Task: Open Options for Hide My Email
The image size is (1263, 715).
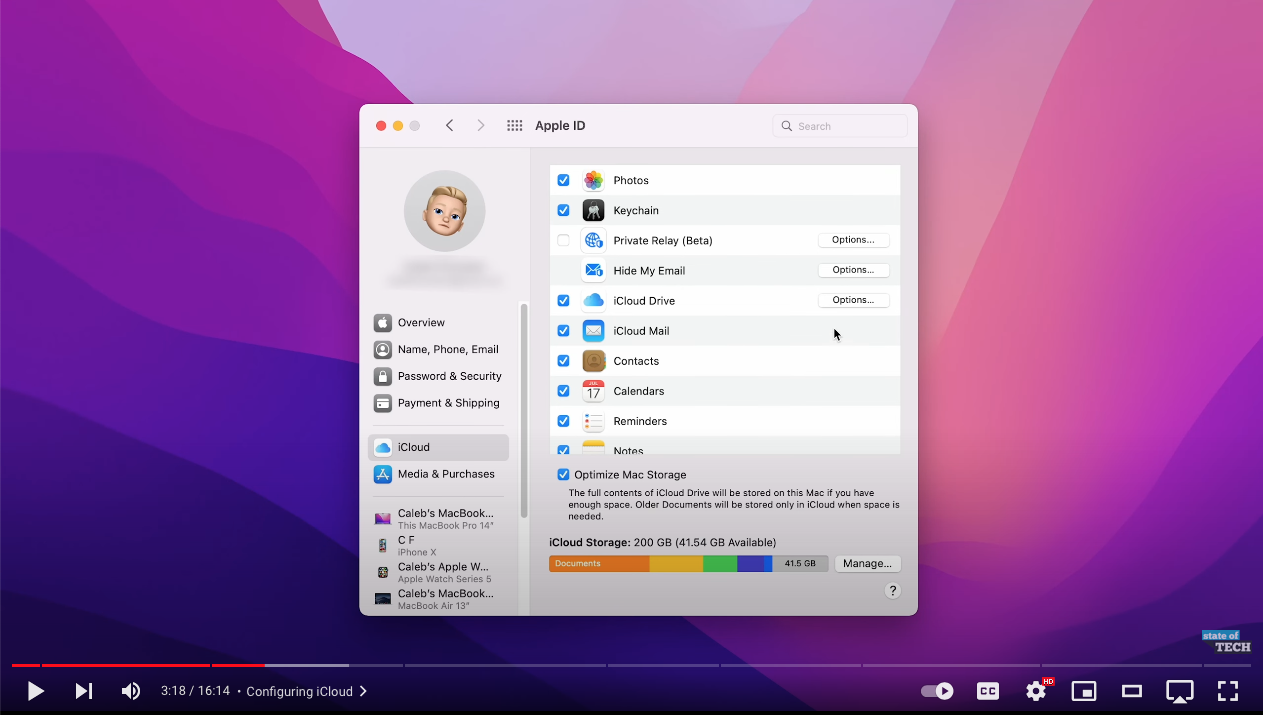Action: 853,270
